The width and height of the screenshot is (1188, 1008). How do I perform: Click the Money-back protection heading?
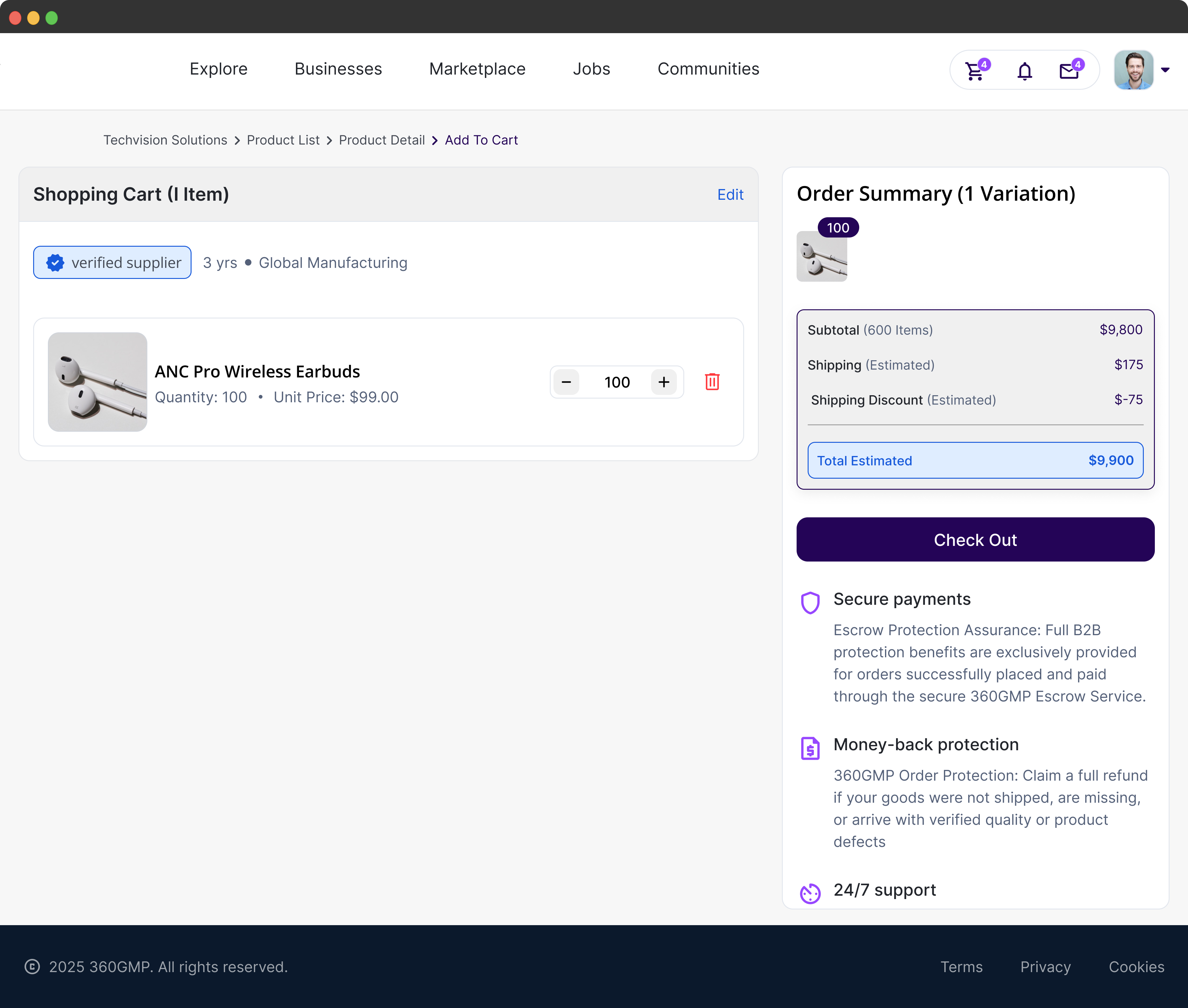(926, 745)
